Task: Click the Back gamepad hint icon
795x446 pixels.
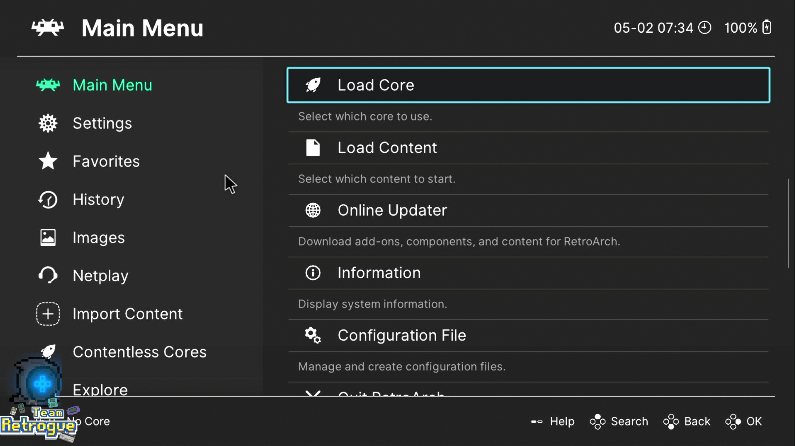Action: [671, 421]
